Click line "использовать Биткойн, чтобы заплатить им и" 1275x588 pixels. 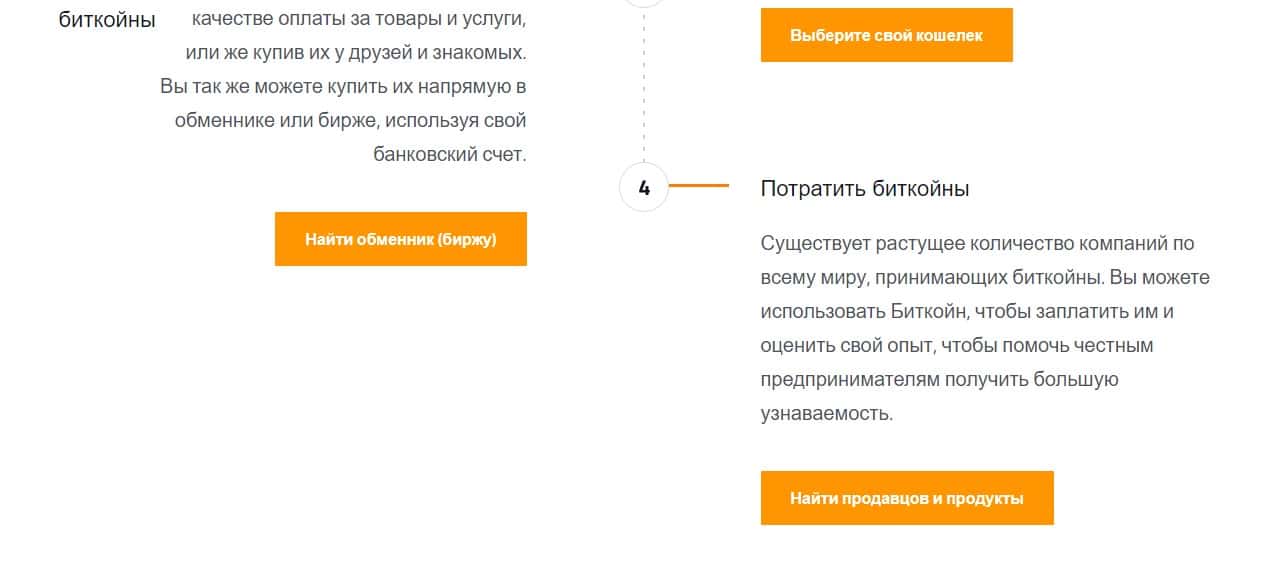[x=966, y=311]
